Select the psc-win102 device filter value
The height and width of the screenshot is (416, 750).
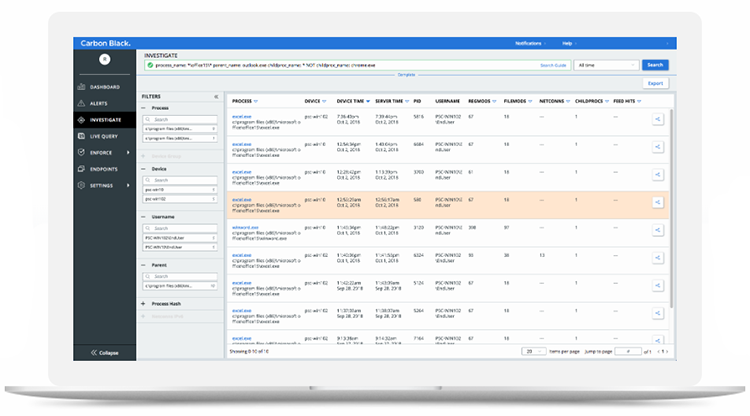(180, 199)
